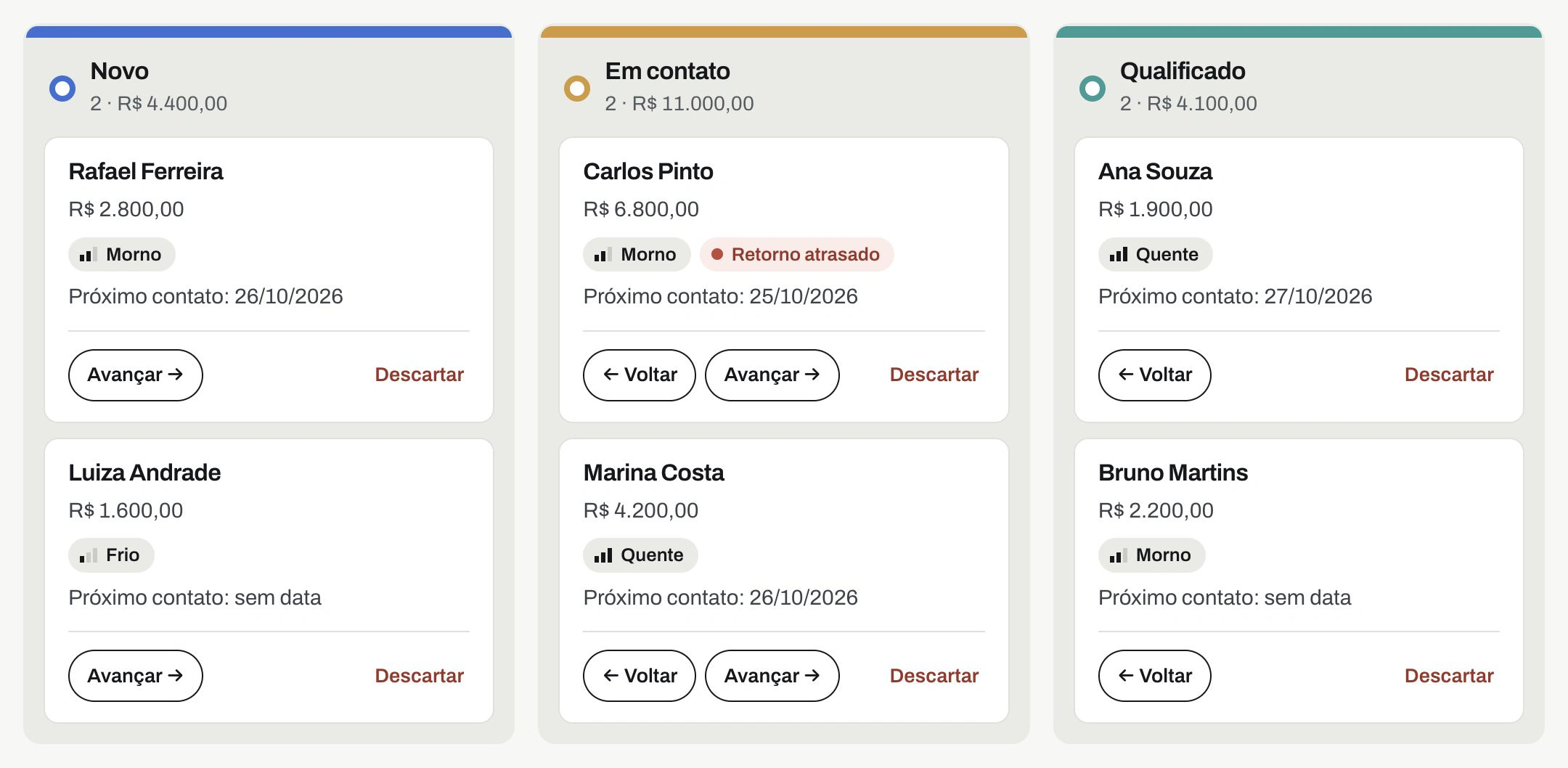
Task: Advance Luiza Andrade to next stage
Action: (x=136, y=676)
